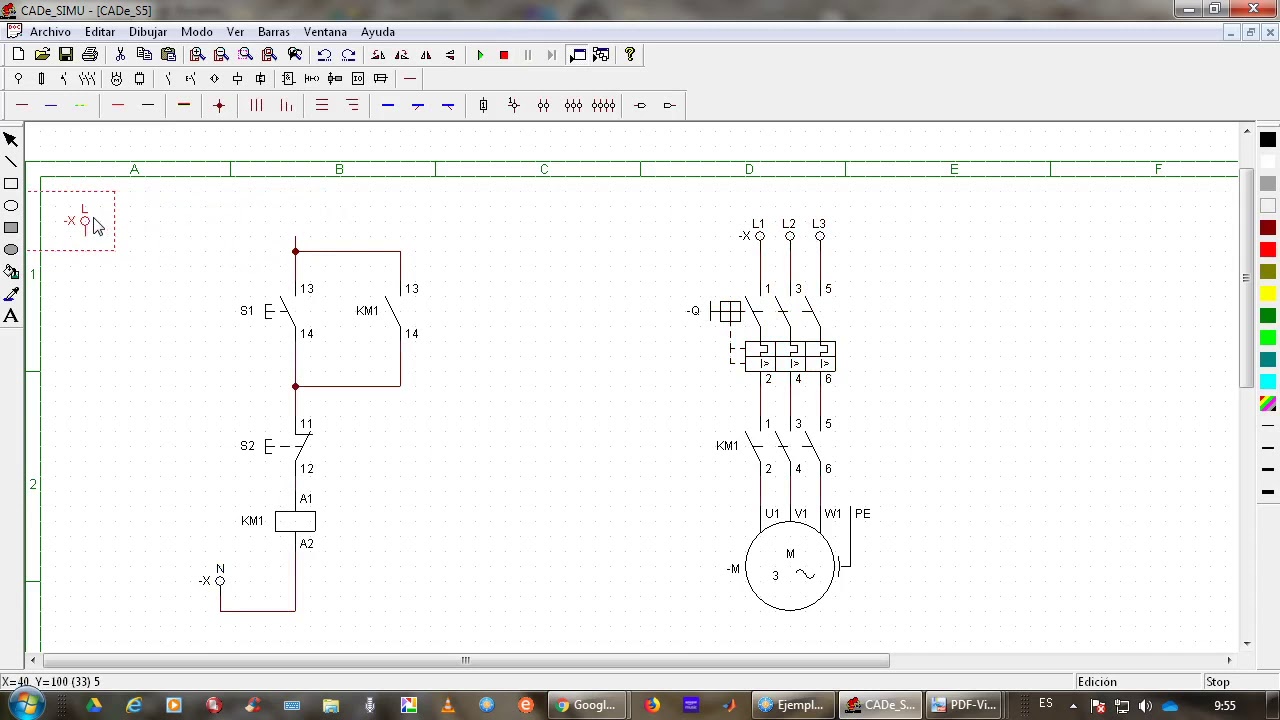
Task: Select the text tool labeled A
Action: [11, 316]
